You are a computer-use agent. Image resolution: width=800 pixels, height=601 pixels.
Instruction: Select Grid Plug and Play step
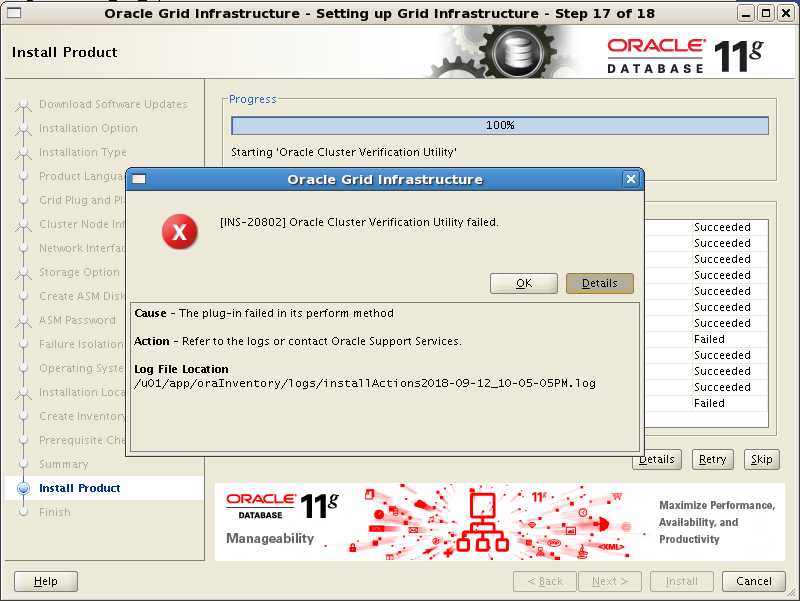pyautogui.click(x=82, y=200)
